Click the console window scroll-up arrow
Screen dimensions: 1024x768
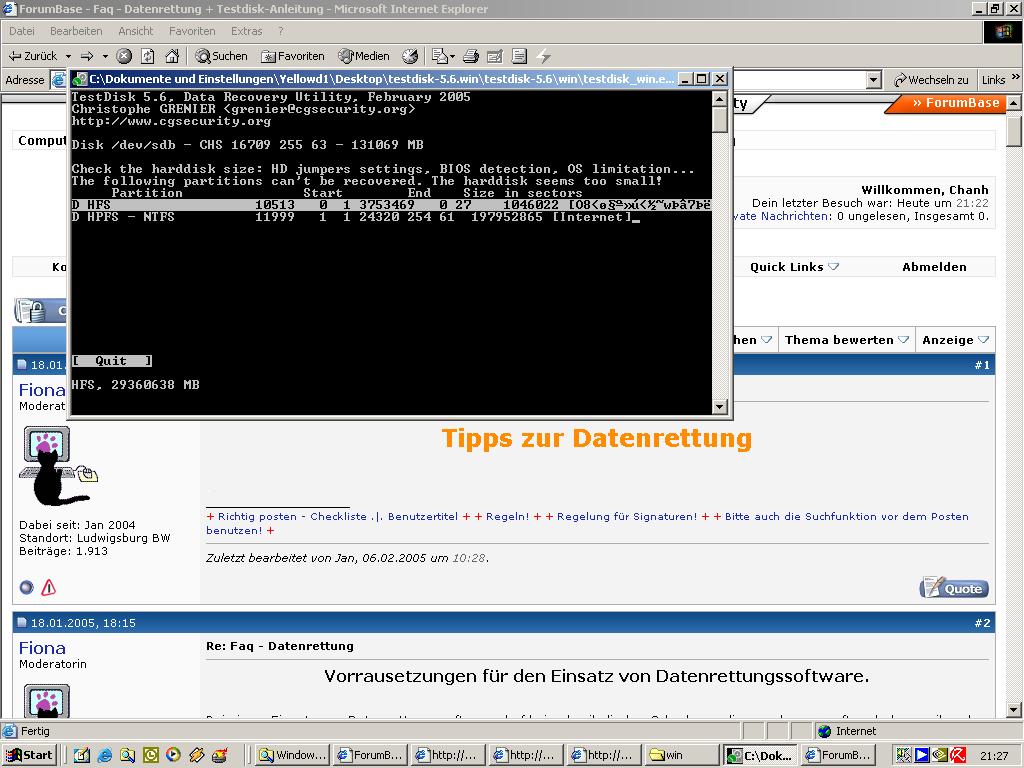(x=719, y=98)
